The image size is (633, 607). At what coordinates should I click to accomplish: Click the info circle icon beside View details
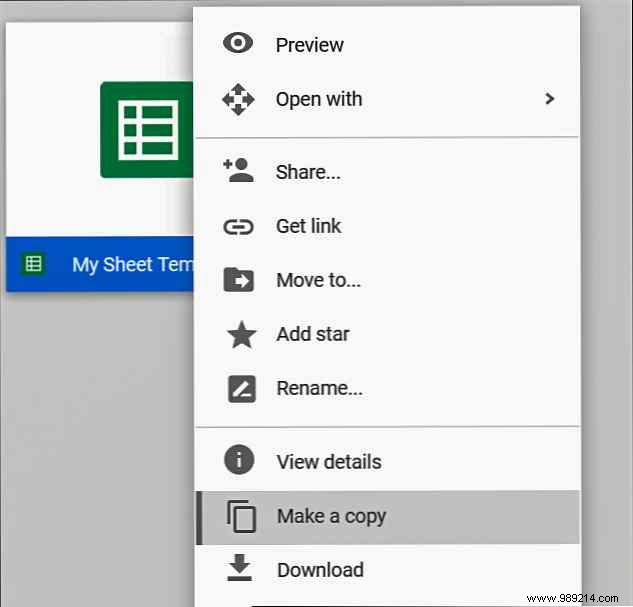point(239,460)
